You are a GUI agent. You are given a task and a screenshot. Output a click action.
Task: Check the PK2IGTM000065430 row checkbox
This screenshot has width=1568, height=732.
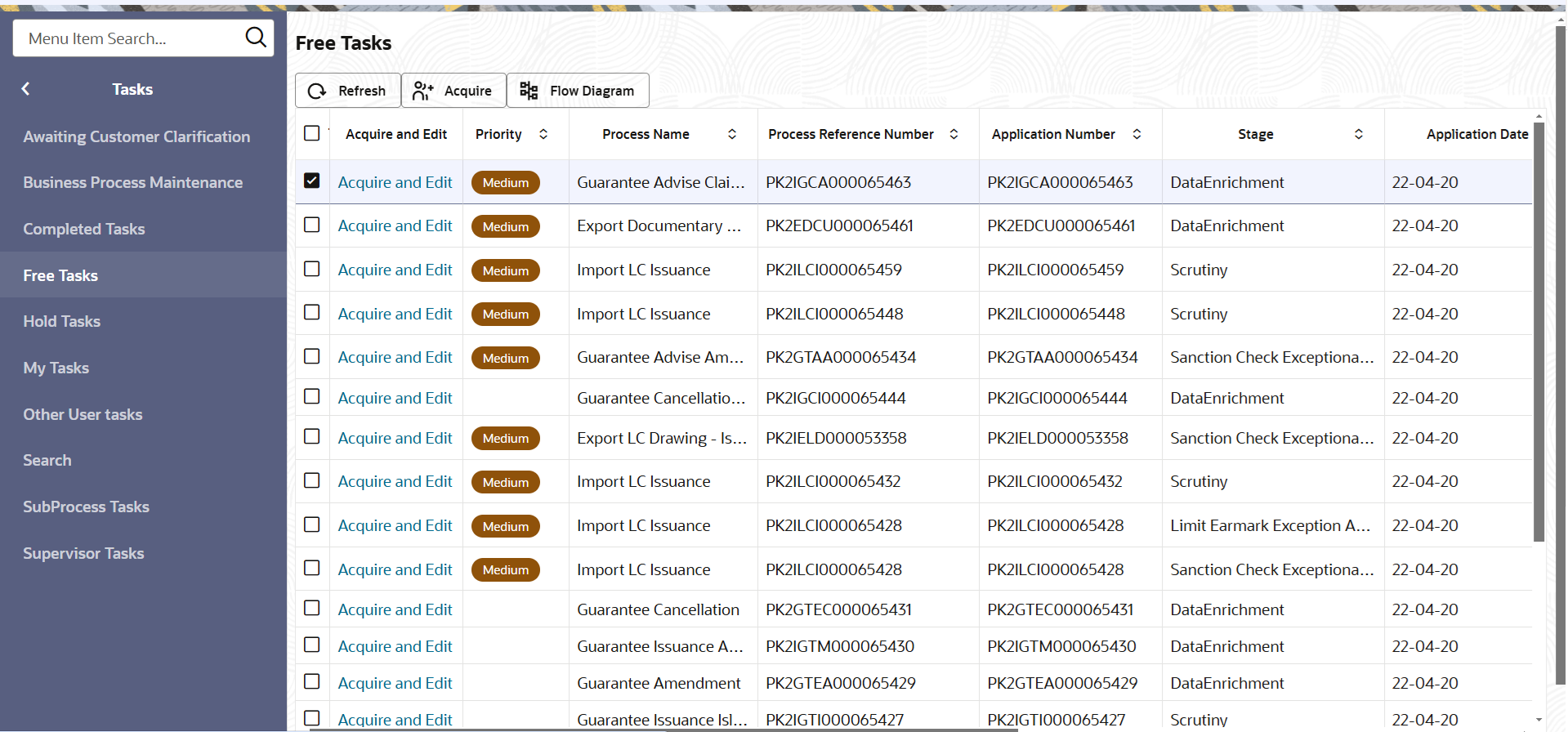(x=312, y=645)
